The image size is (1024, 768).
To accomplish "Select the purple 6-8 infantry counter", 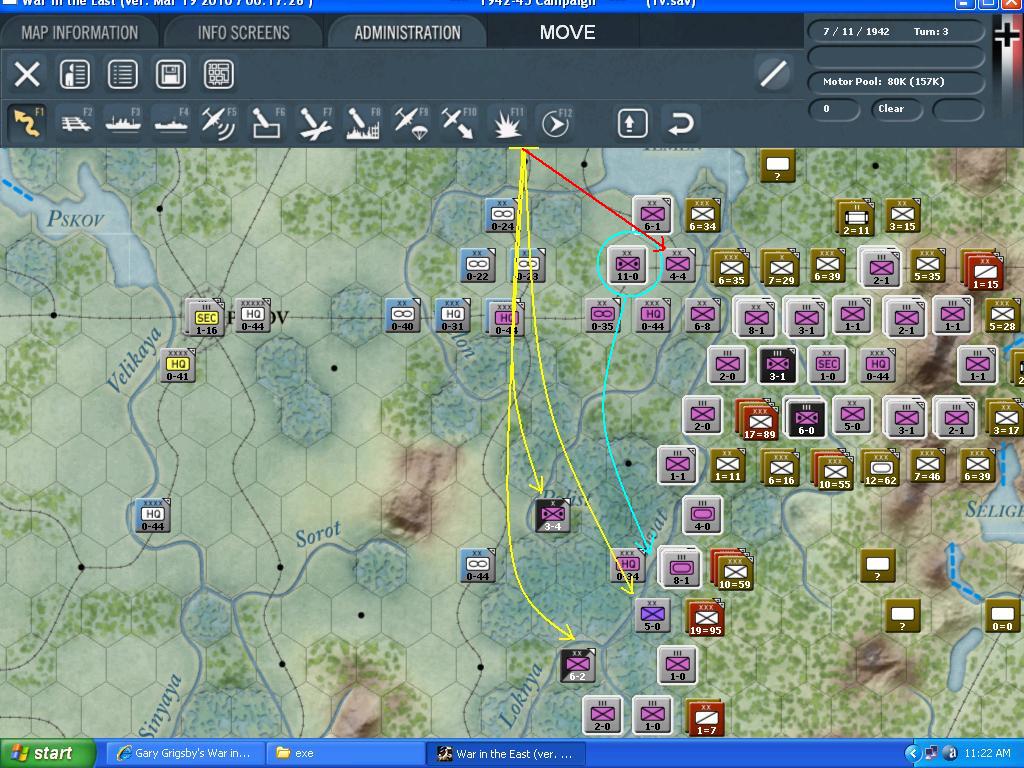I will [x=703, y=315].
